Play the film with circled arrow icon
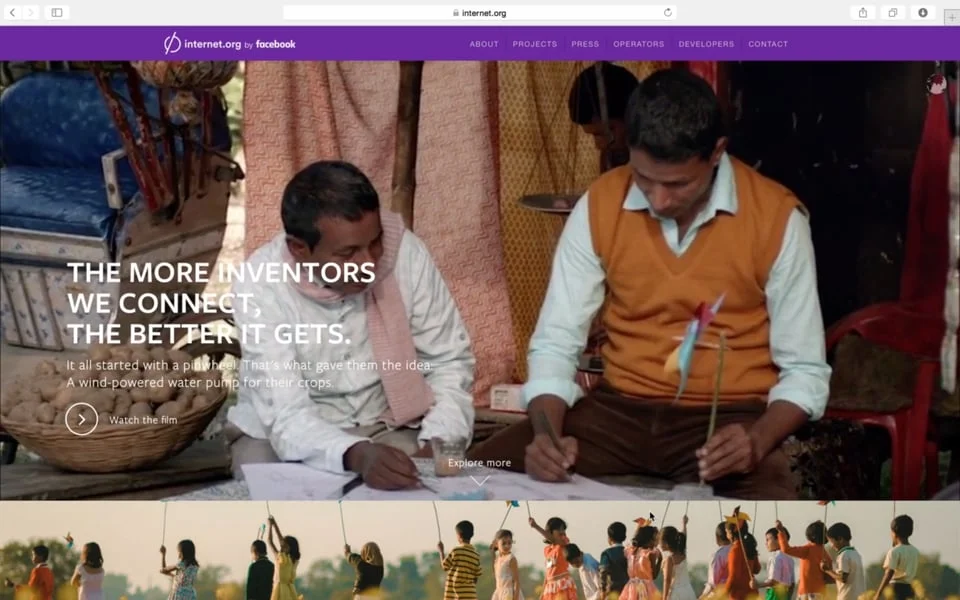 click(81, 419)
